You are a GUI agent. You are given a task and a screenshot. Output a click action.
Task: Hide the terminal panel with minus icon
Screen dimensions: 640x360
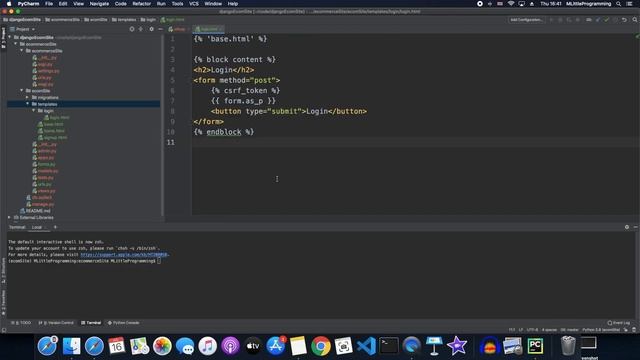pos(636,227)
